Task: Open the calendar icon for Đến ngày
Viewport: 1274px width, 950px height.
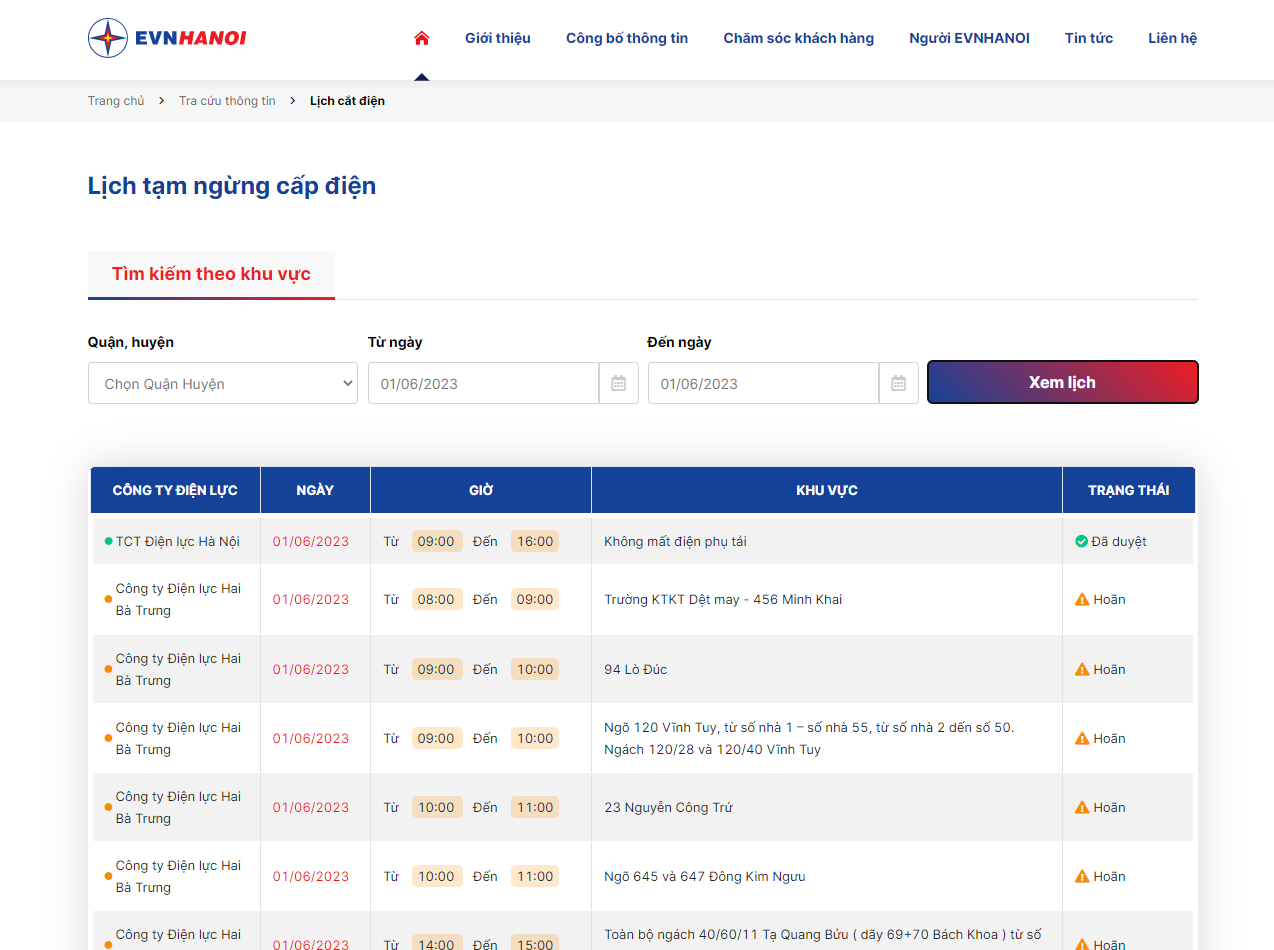Action: point(898,383)
